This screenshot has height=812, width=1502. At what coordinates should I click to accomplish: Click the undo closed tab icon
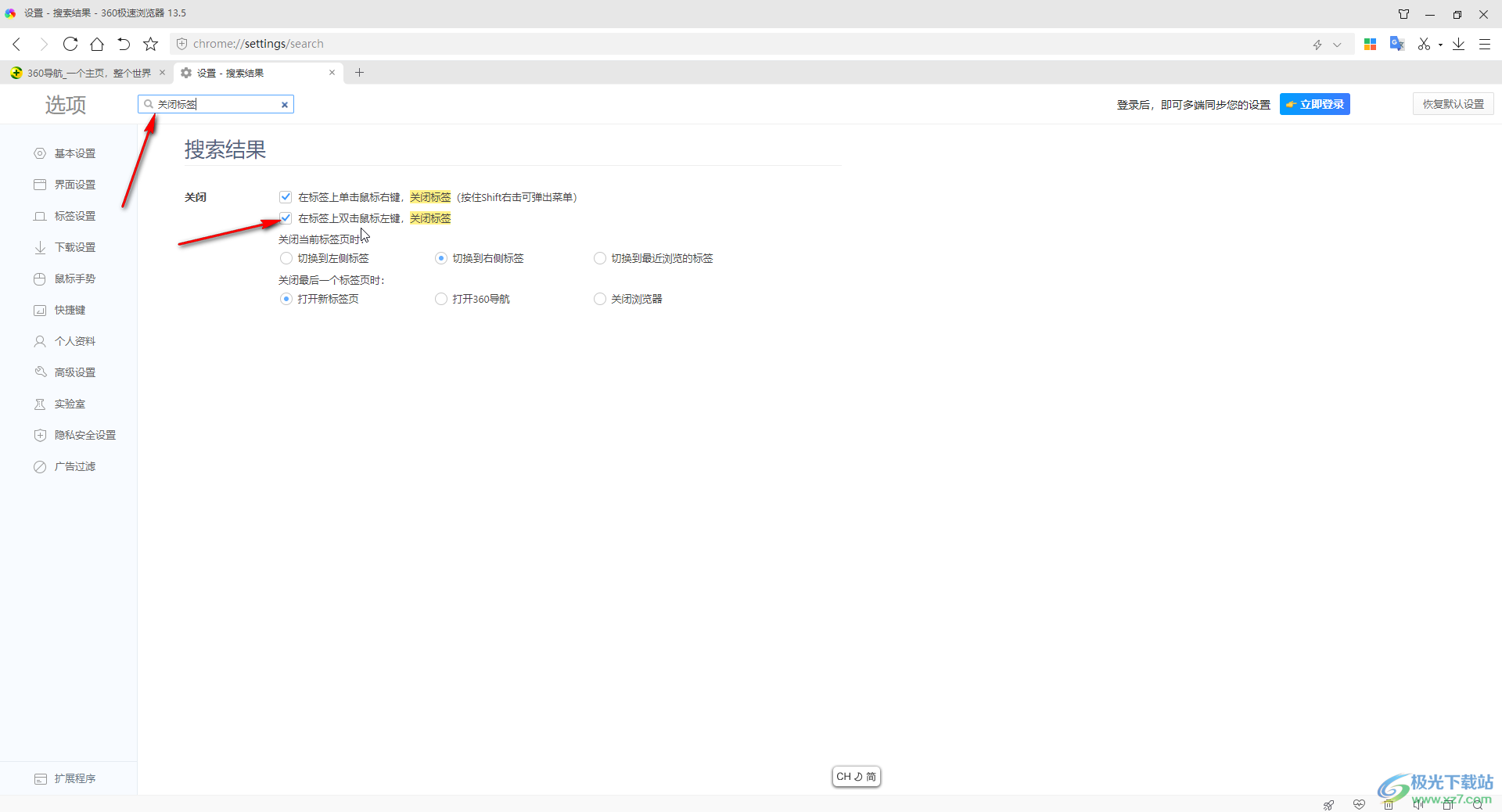pyautogui.click(x=124, y=44)
